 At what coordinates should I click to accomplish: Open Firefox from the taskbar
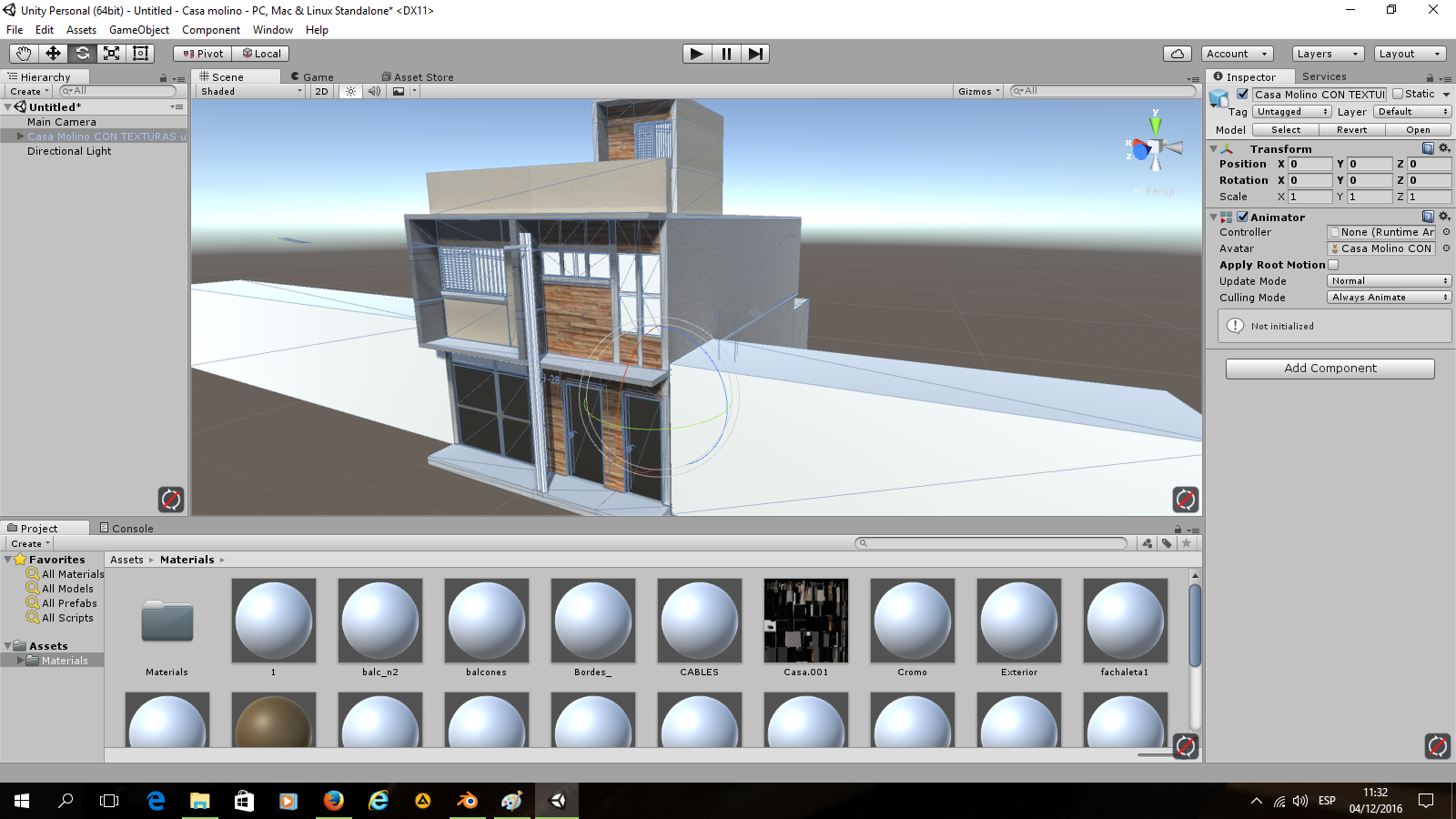point(334,801)
